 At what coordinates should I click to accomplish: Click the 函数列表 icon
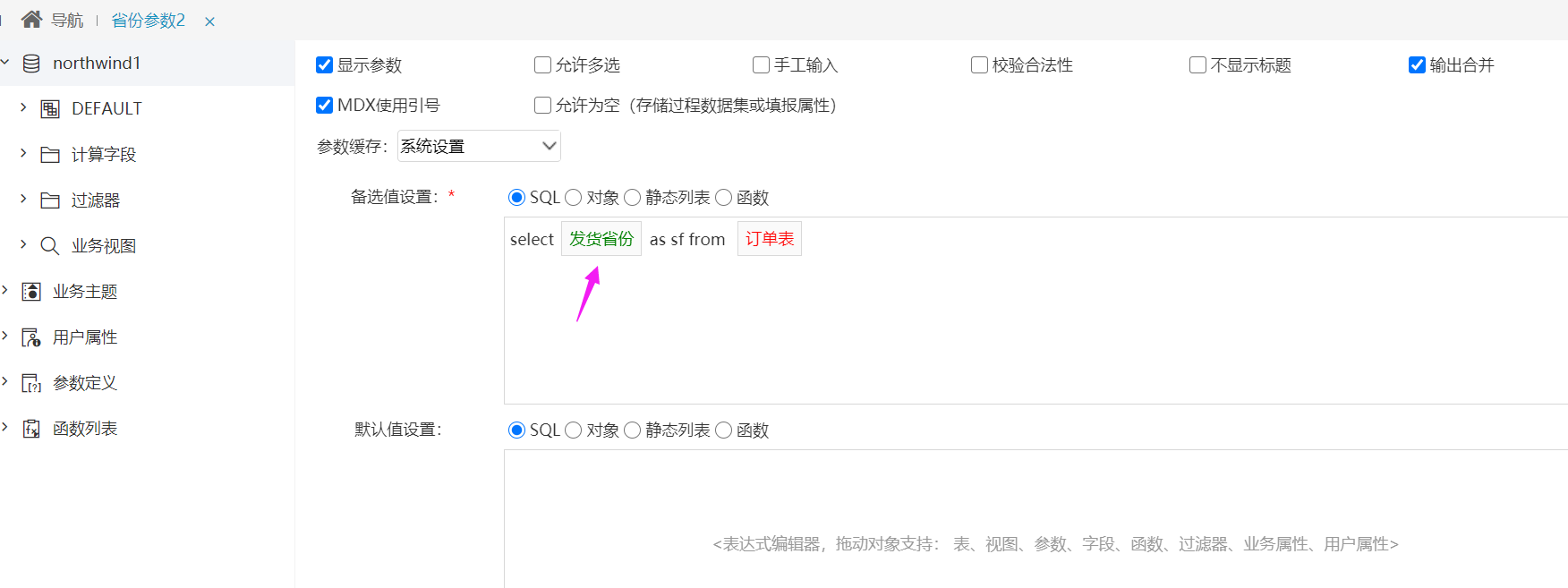pyautogui.click(x=31, y=429)
